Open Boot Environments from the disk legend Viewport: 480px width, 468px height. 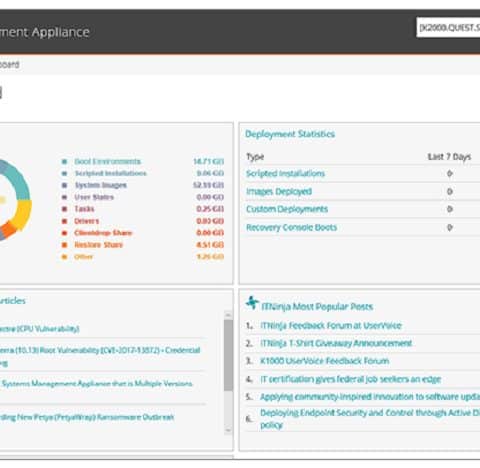coord(107,161)
